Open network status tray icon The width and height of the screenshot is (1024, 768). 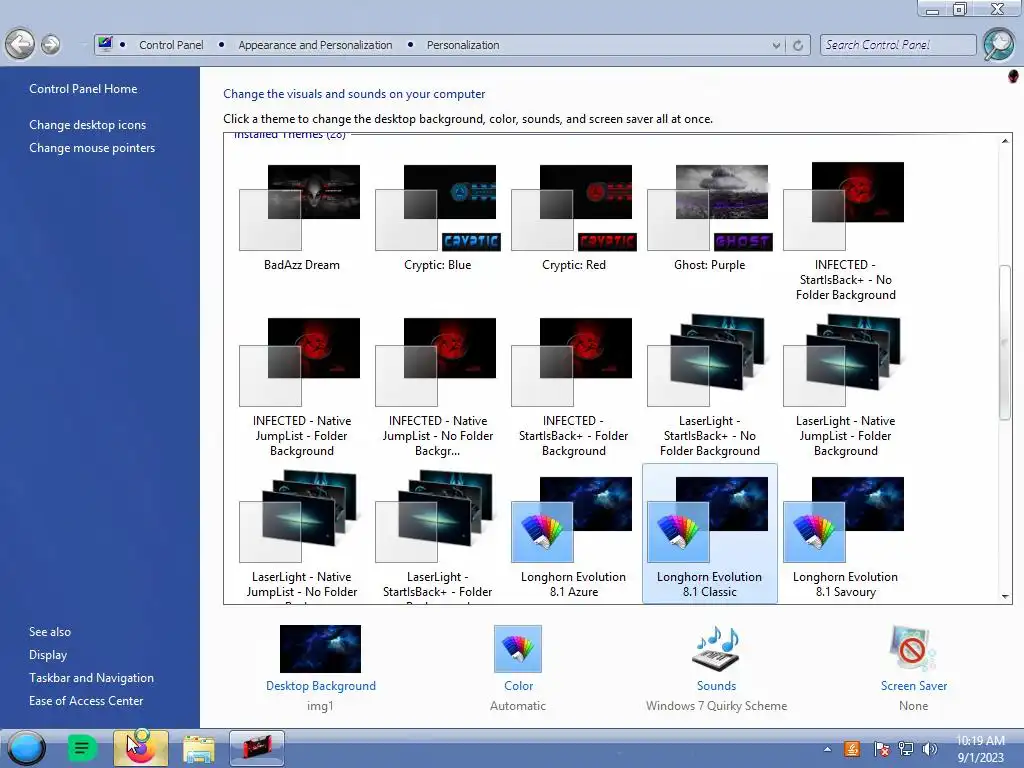tap(906, 749)
